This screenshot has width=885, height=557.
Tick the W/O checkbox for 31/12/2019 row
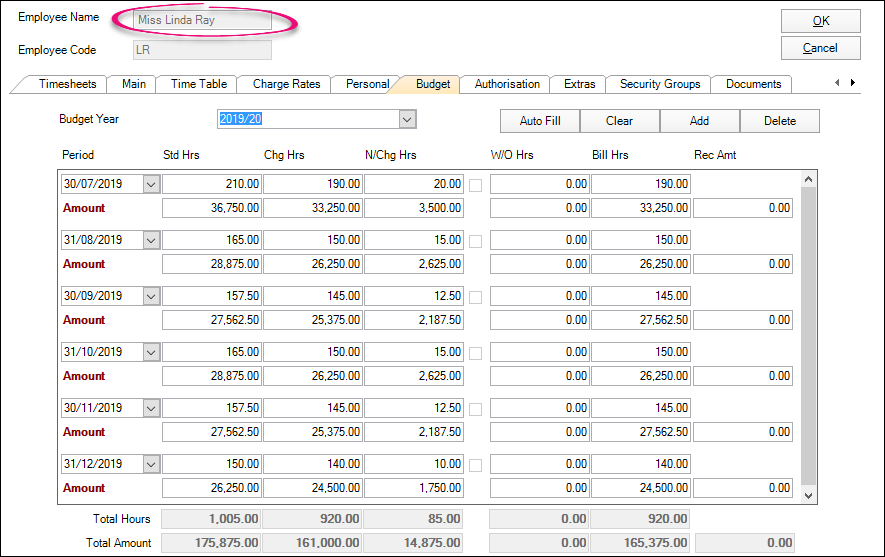pyautogui.click(x=476, y=465)
